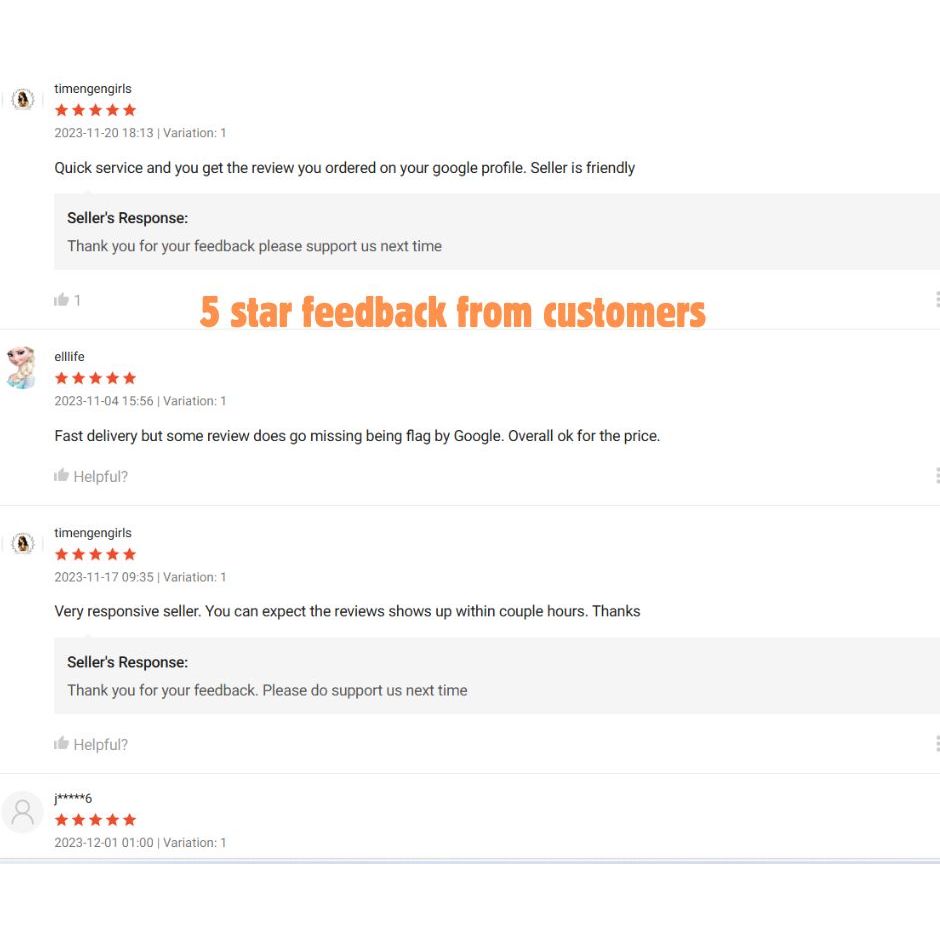The width and height of the screenshot is (940, 940).
Task: Open three-dot menu for 'Very responsive seller' review
Action: click(x=937, y=744)
